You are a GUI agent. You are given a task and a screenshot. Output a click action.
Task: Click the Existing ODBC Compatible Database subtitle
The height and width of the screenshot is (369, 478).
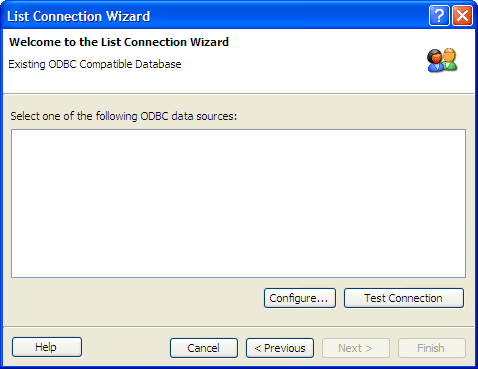[x=95, y=64]
